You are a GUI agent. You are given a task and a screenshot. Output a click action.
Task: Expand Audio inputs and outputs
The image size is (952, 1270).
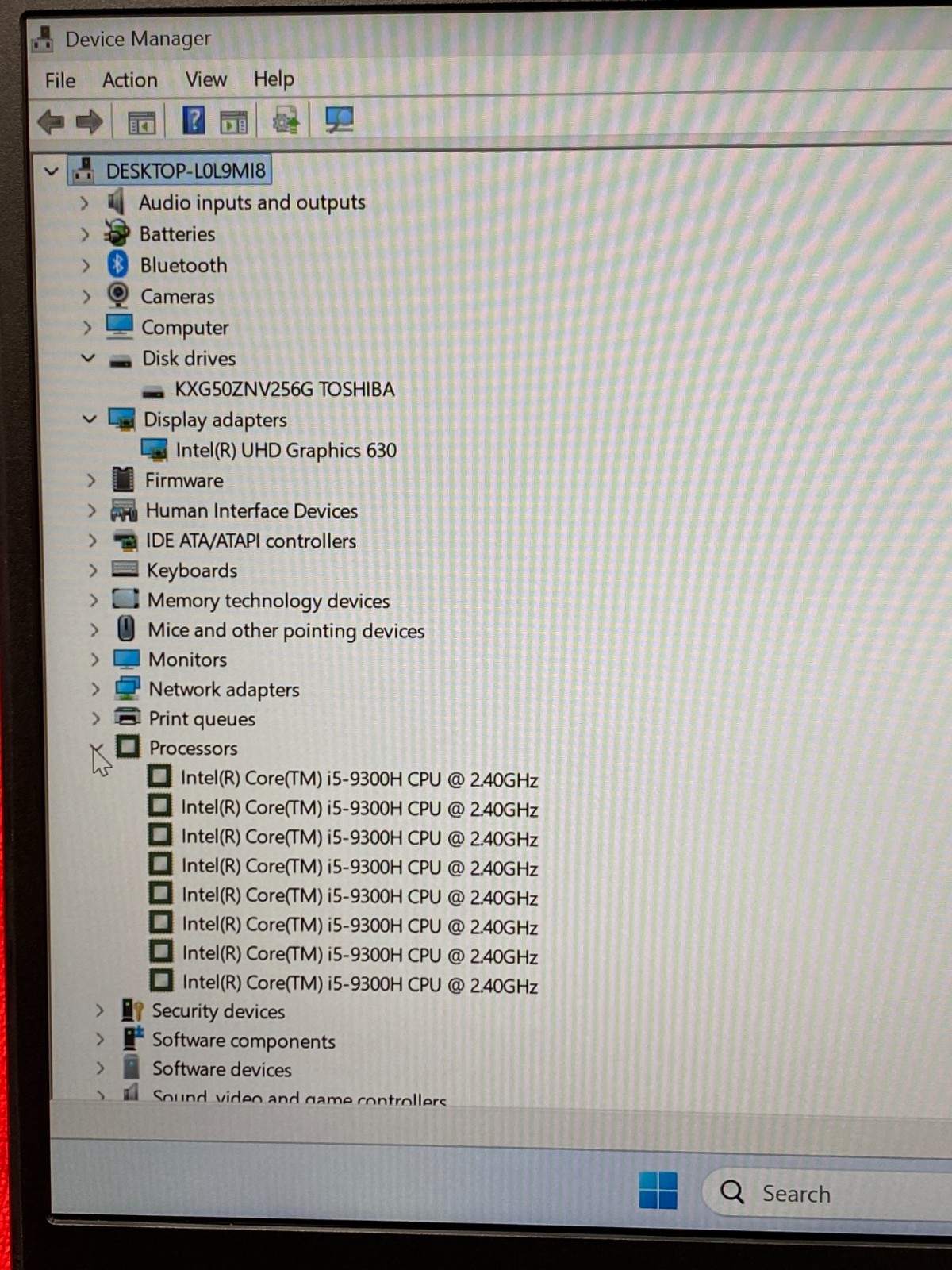tap(84, 203)
